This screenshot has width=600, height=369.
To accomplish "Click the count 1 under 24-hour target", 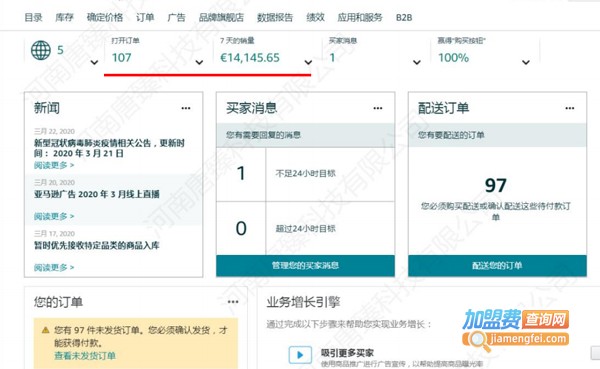I will (x=241, y=173).
